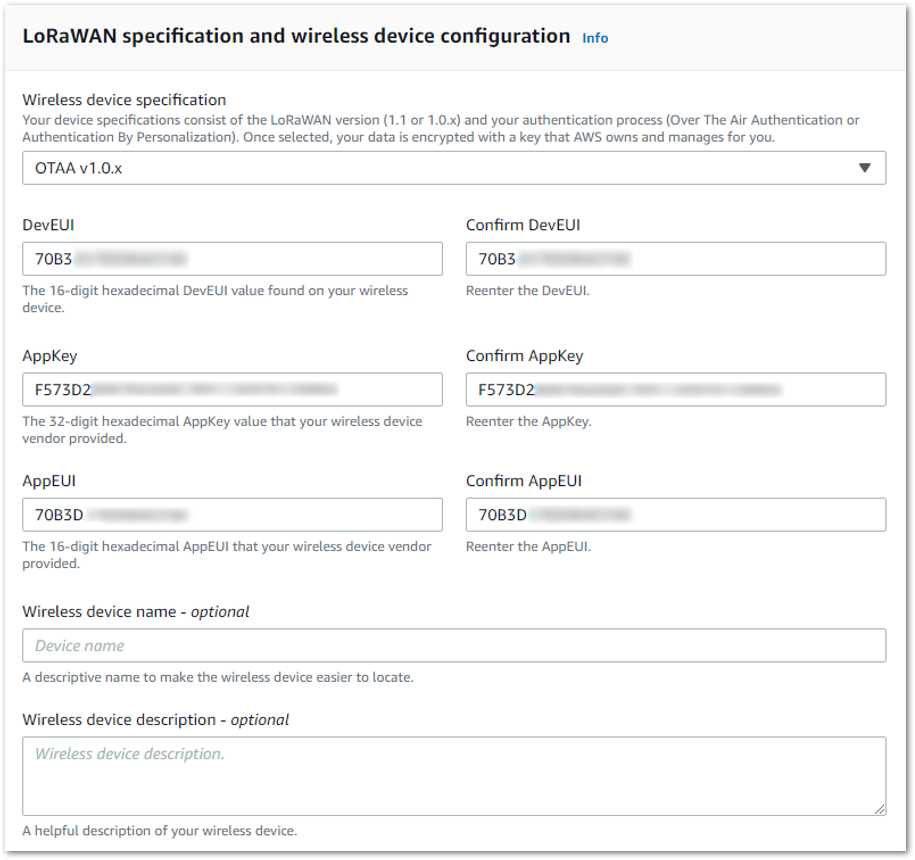This screenshot has width=915, height=860.
Task: Click the 16-digit hexadecimal AppEUI help text
Action: pos(227,555)
